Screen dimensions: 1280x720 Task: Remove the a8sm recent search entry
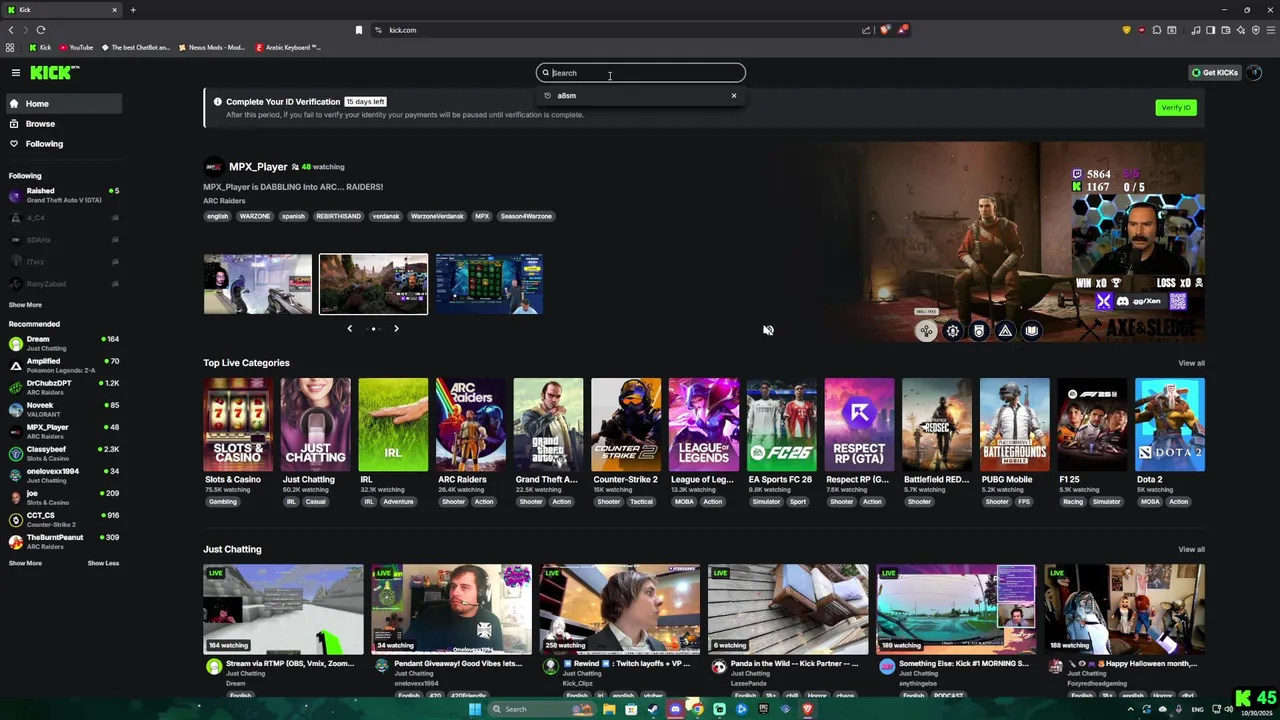tap(734, 96)
